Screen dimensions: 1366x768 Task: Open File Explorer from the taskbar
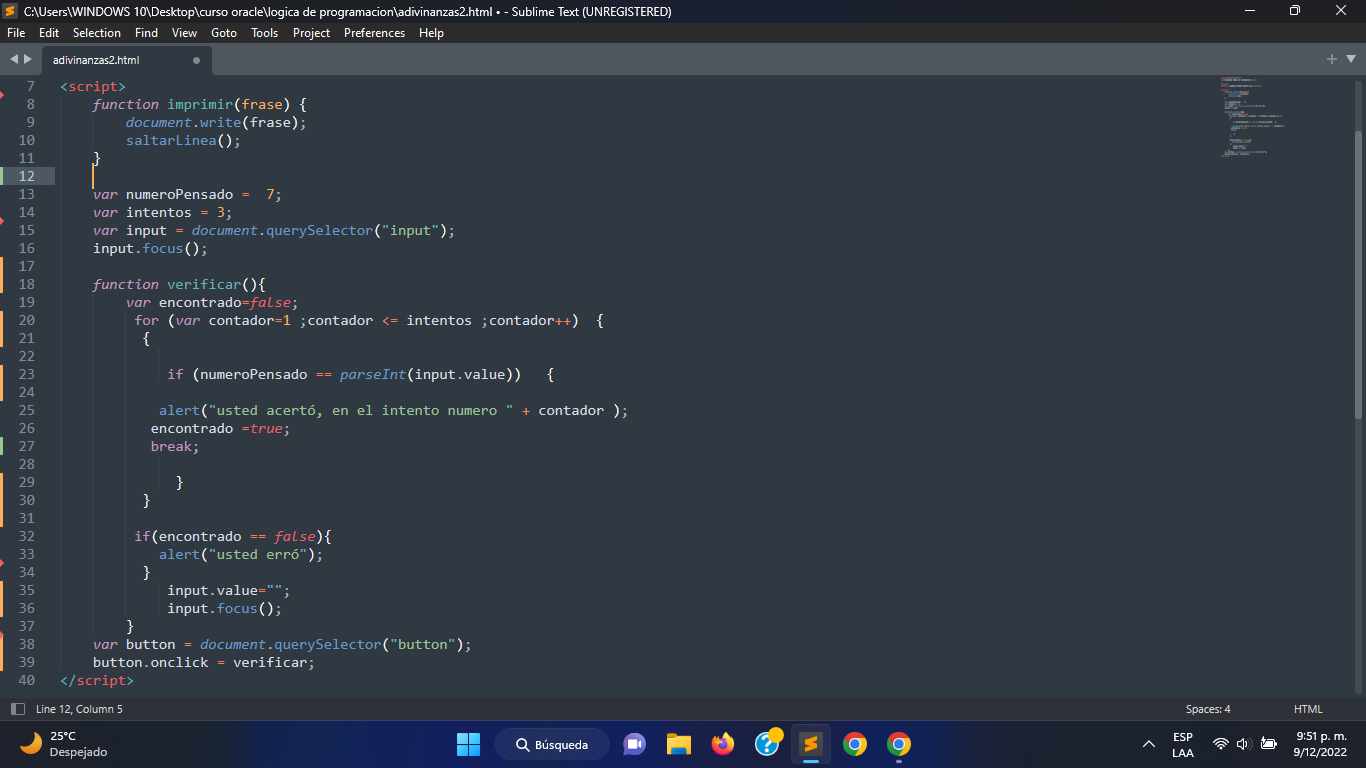[x=679, y=744]
